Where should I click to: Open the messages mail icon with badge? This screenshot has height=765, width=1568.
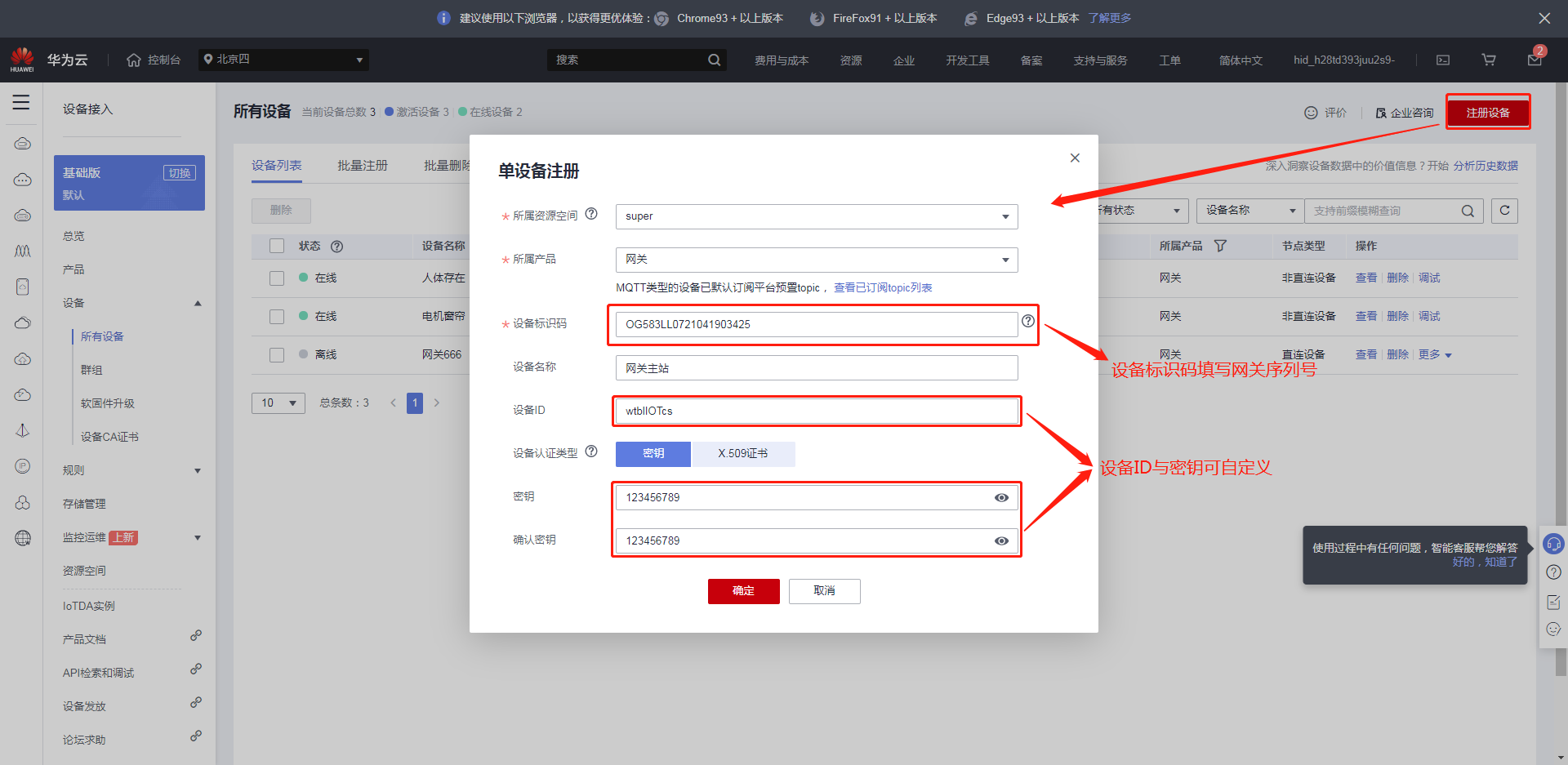click(1535, 60)
